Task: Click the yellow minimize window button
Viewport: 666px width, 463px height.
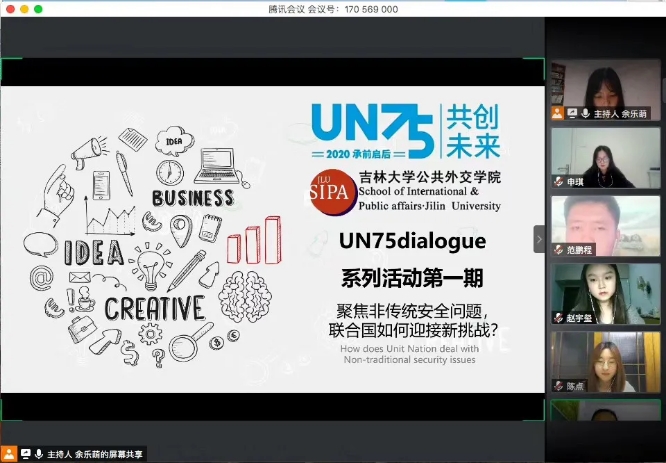Action: pos(24,9)
